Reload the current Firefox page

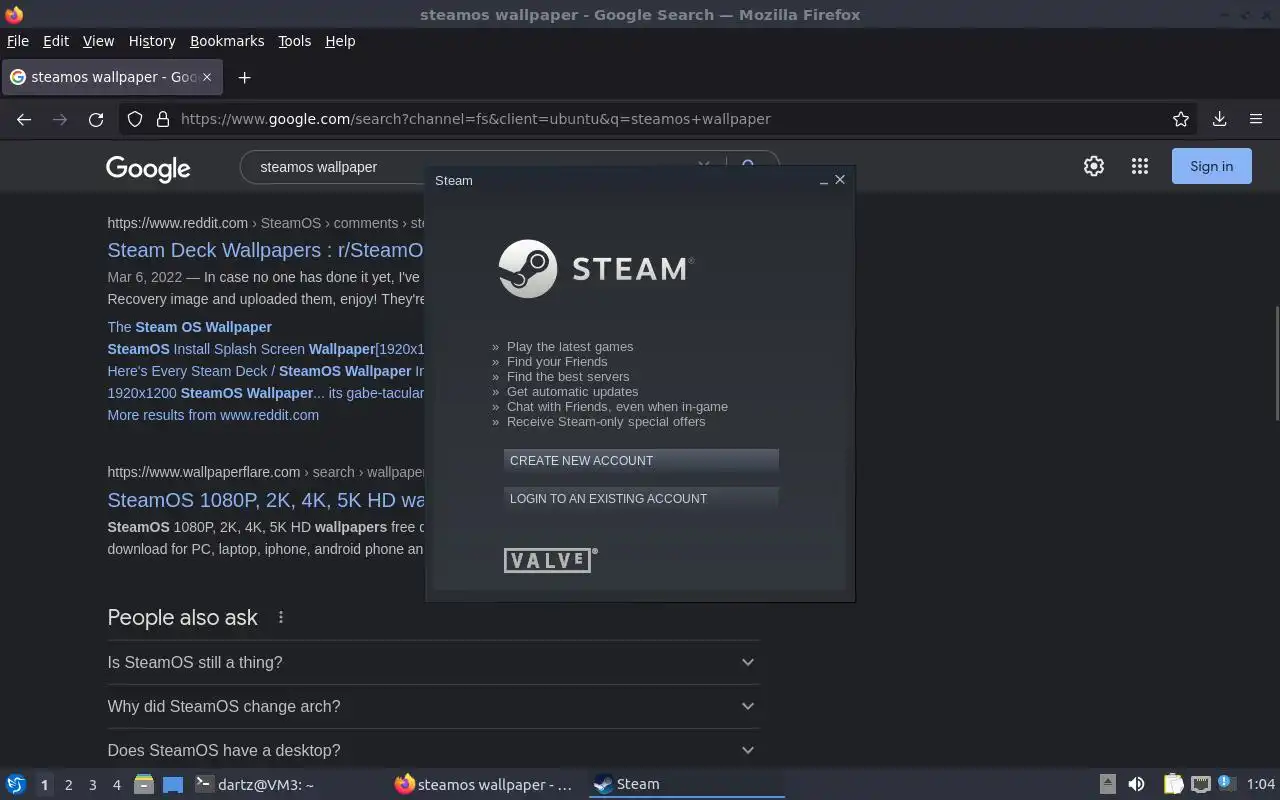click(96, 119)
